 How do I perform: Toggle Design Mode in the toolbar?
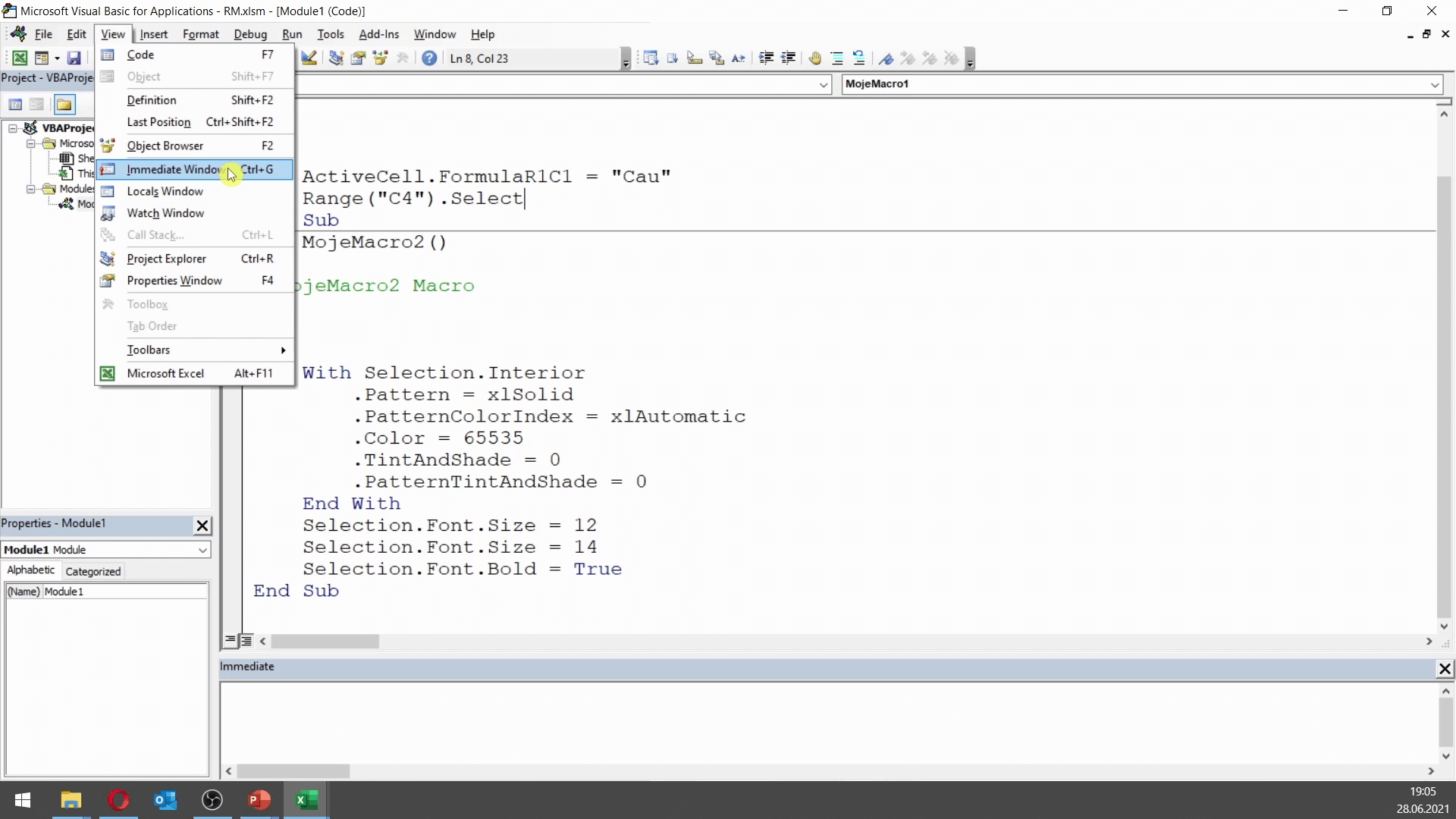coord(309,58)
